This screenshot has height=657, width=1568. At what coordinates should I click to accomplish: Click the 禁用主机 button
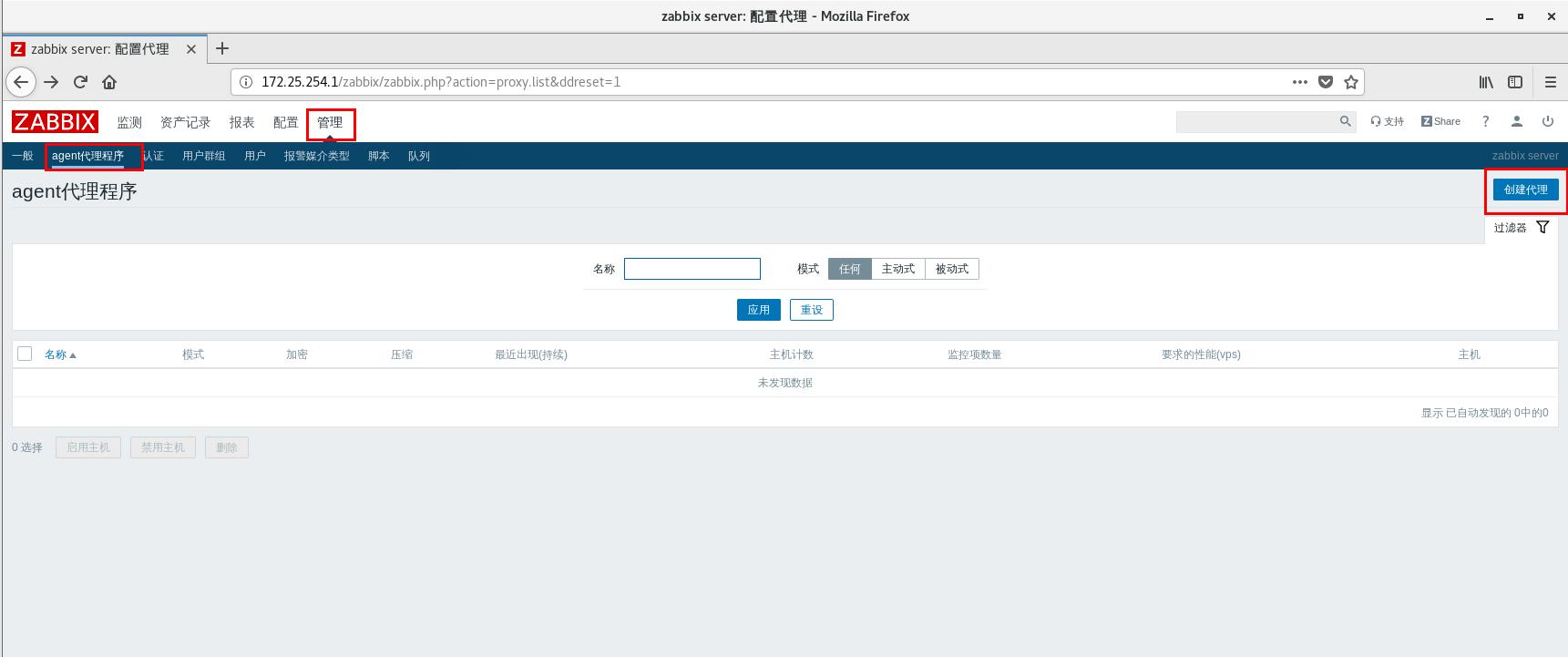click(x=163, y=447)
